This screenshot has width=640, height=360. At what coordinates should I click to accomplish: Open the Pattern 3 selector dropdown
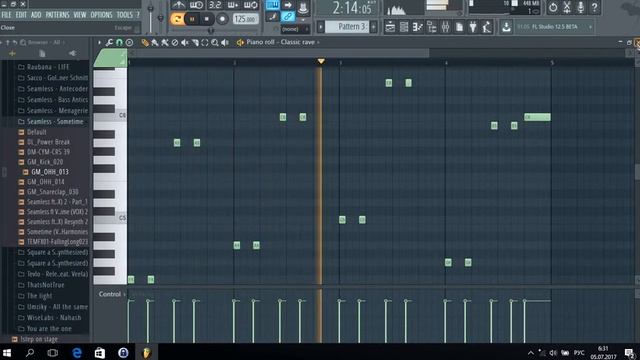point(347,27)
